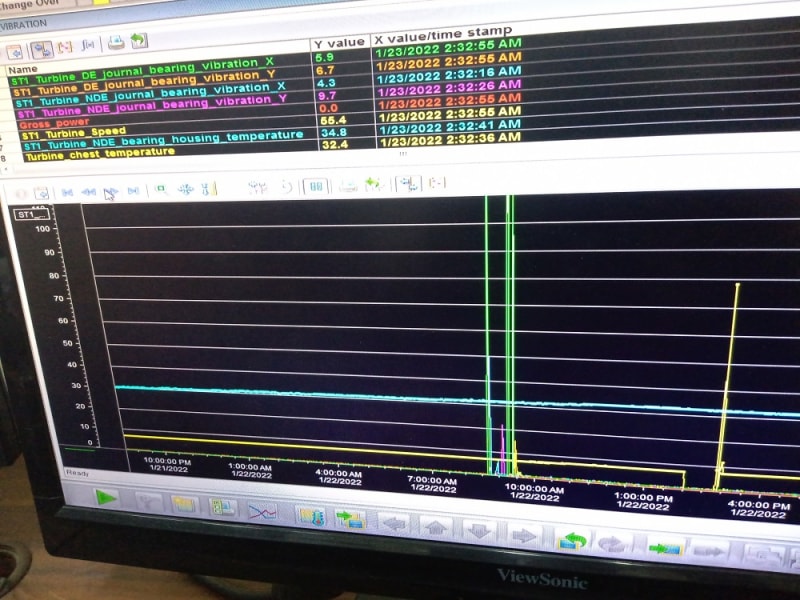This screenshot has width=800, height=600.
Task: Click the small window icon beside the grayed circle
Action: tap(41, 193)
